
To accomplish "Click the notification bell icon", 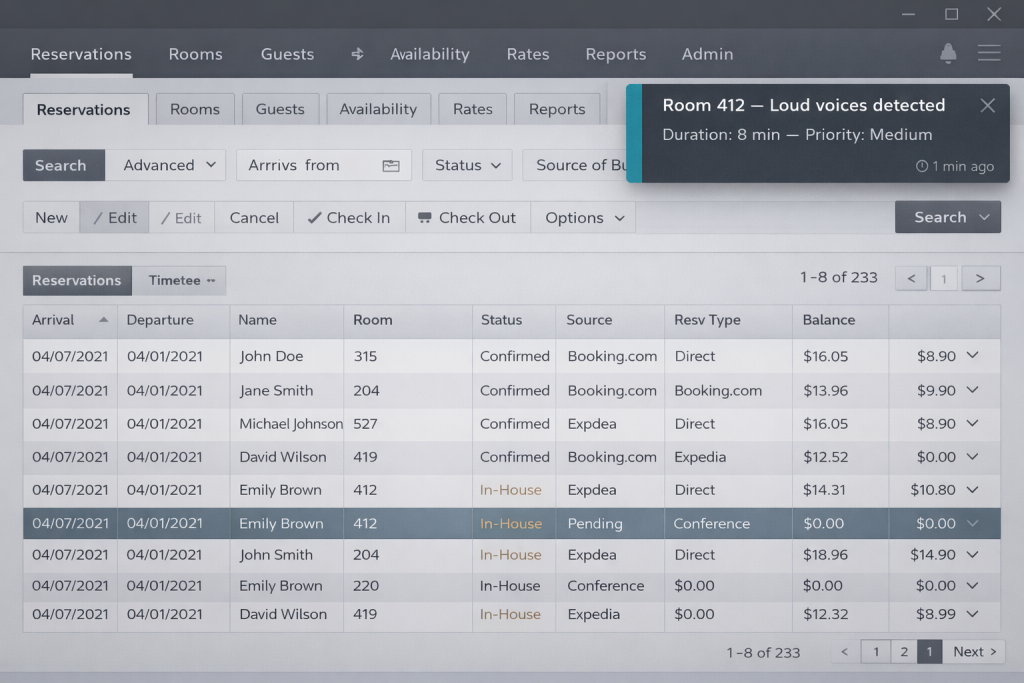I will point(948,54).
